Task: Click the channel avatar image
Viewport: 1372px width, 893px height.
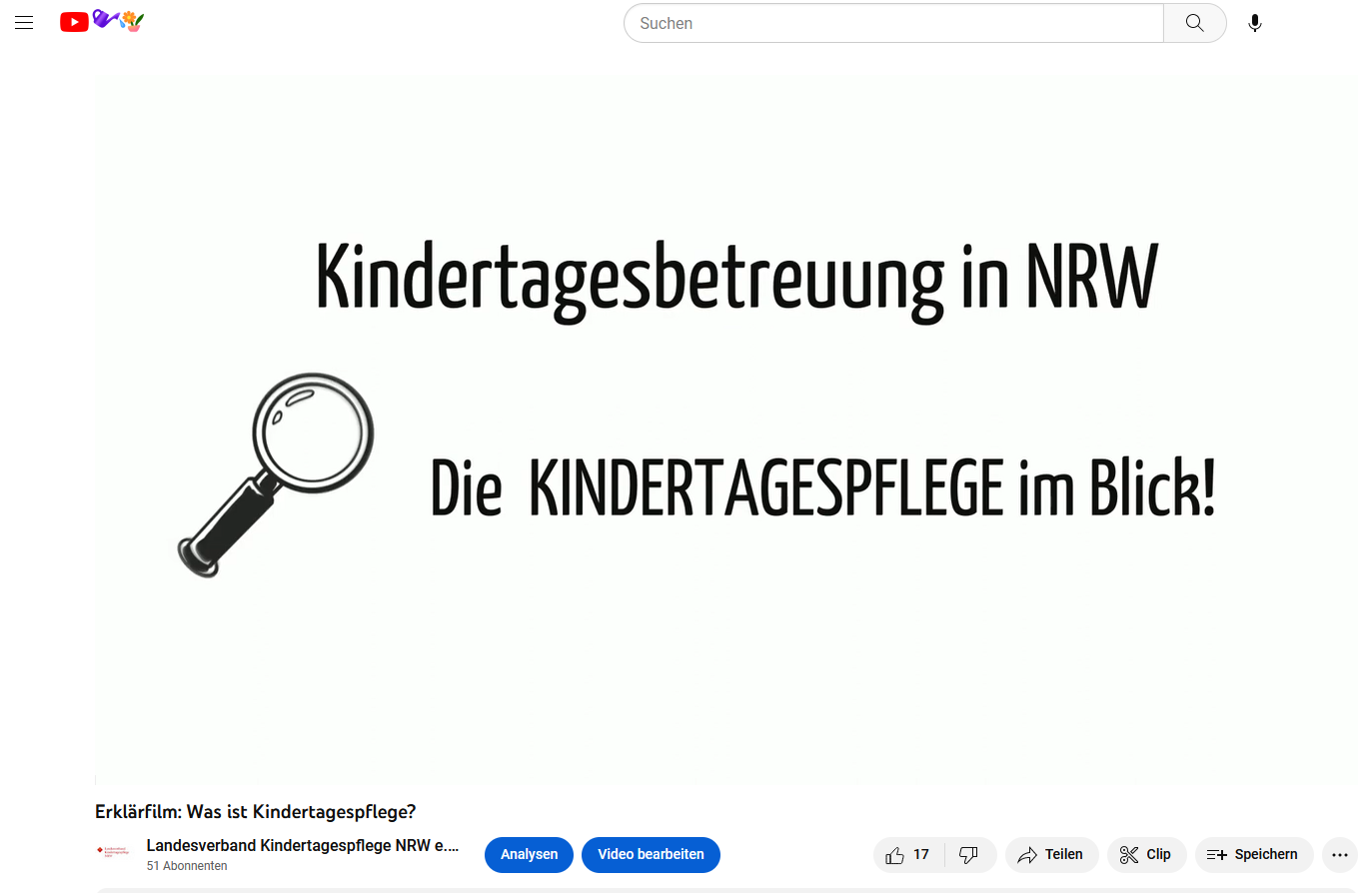Action: coord(113,852)
